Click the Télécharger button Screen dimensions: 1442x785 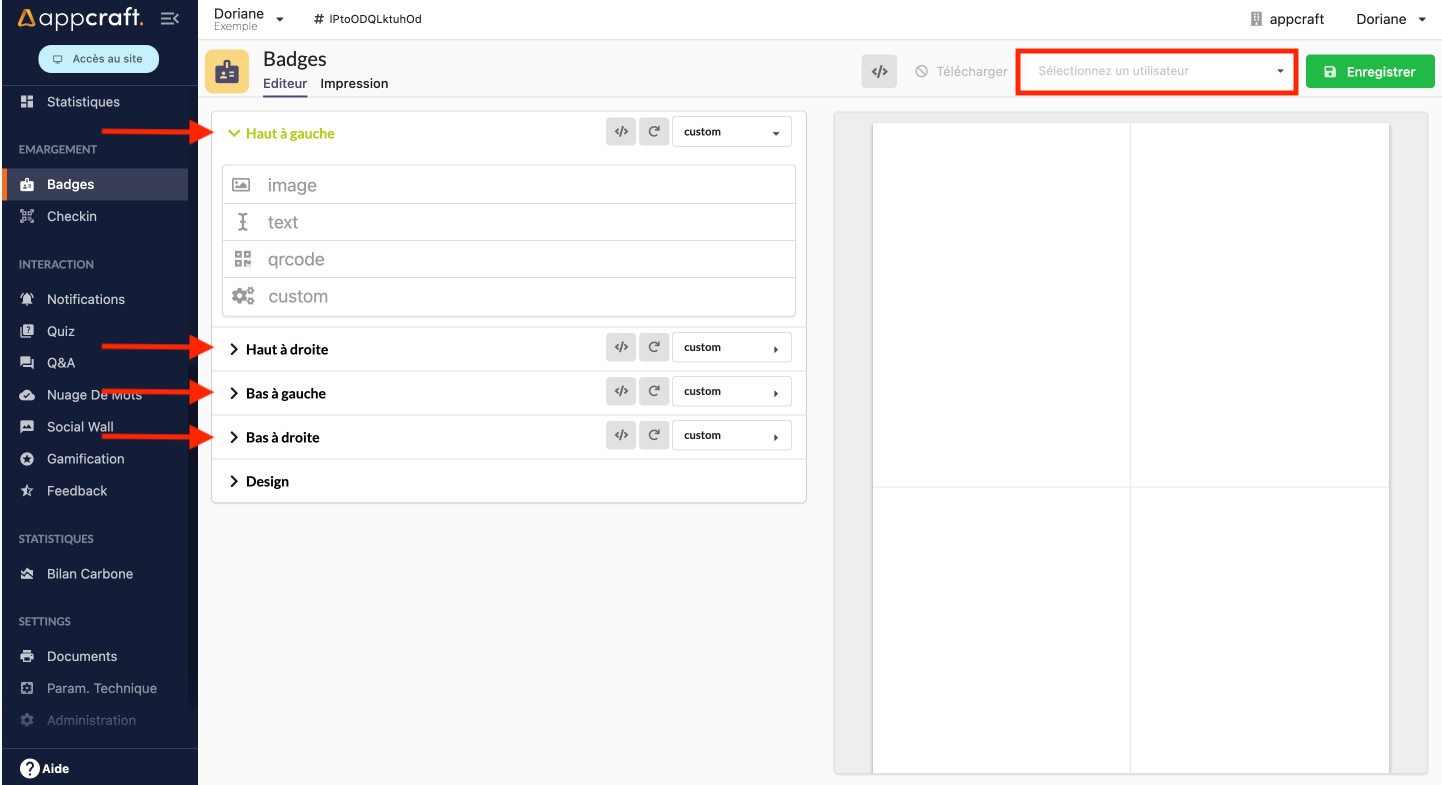click(x=961, y=72)
